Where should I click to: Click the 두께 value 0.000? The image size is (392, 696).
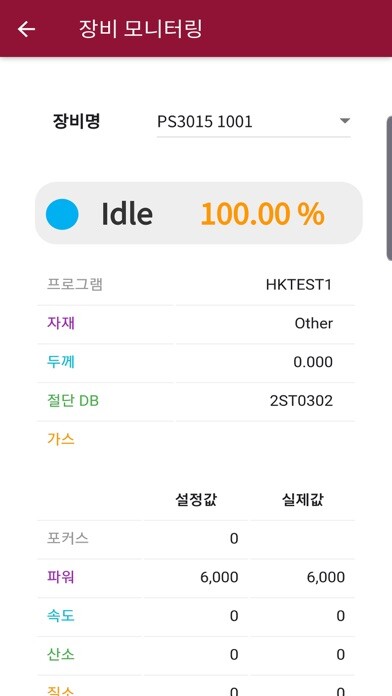click(313, 362)
